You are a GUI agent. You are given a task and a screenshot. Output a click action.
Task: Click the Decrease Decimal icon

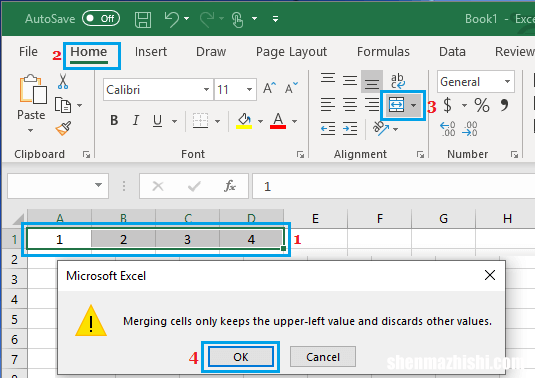[470, 129]
